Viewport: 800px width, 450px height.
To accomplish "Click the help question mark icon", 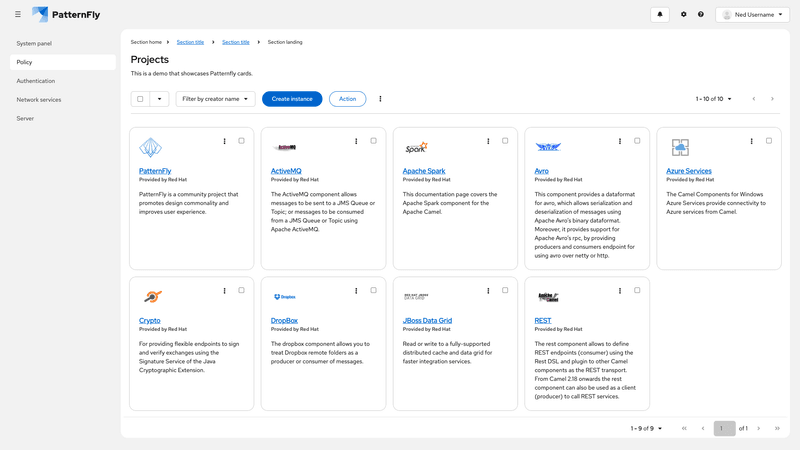I will tap(701, 15).
